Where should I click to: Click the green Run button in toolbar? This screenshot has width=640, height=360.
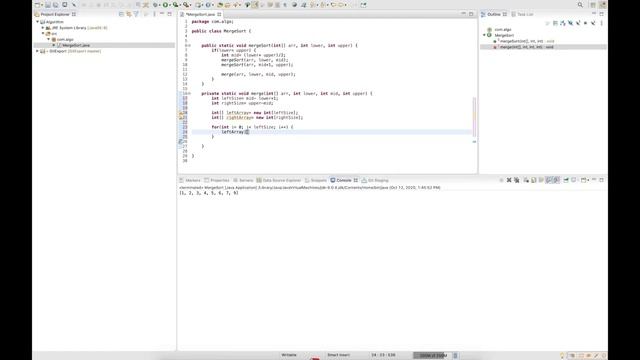point(165,5)
